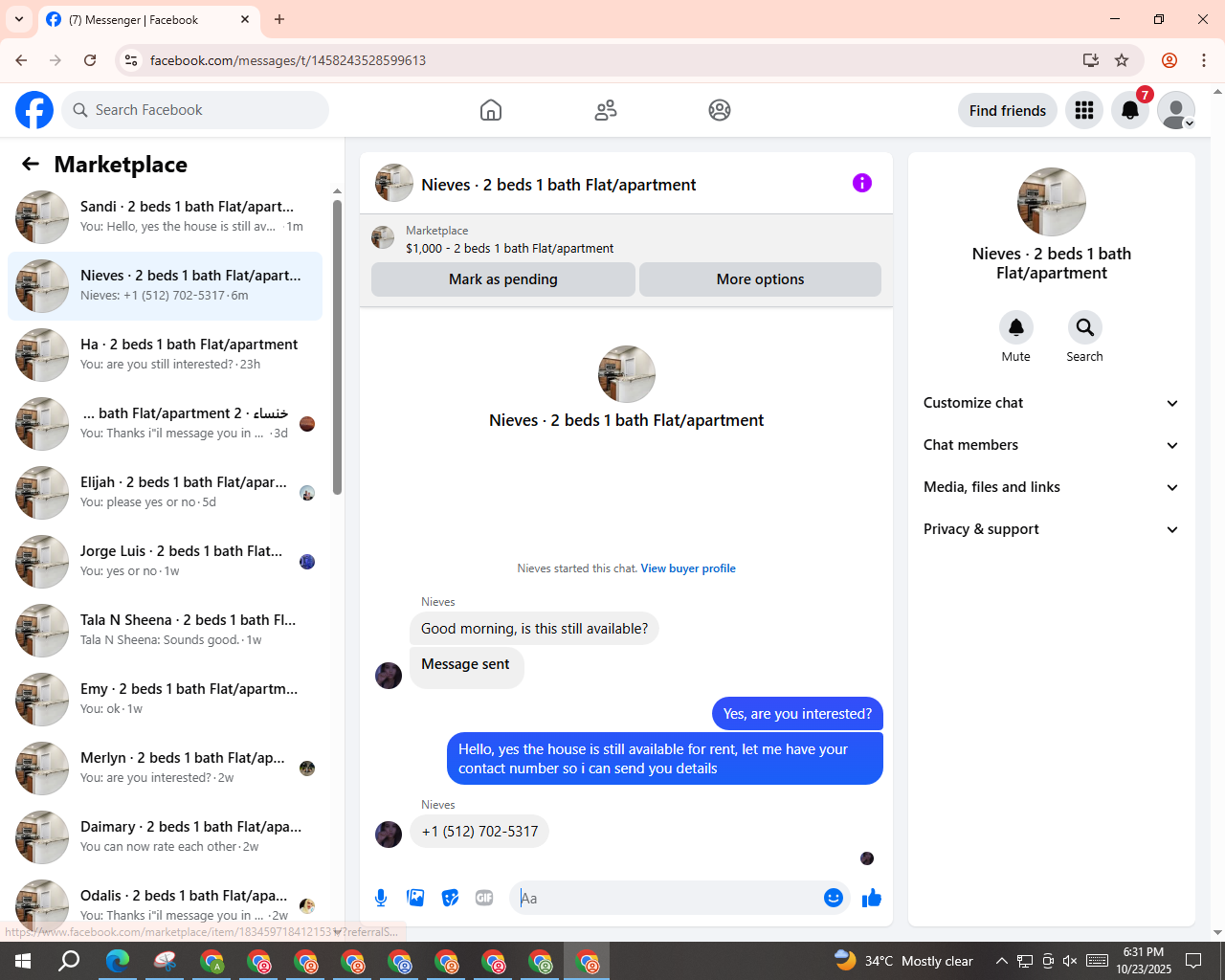Go back using the Marketplace back arrow

(31, 164)
